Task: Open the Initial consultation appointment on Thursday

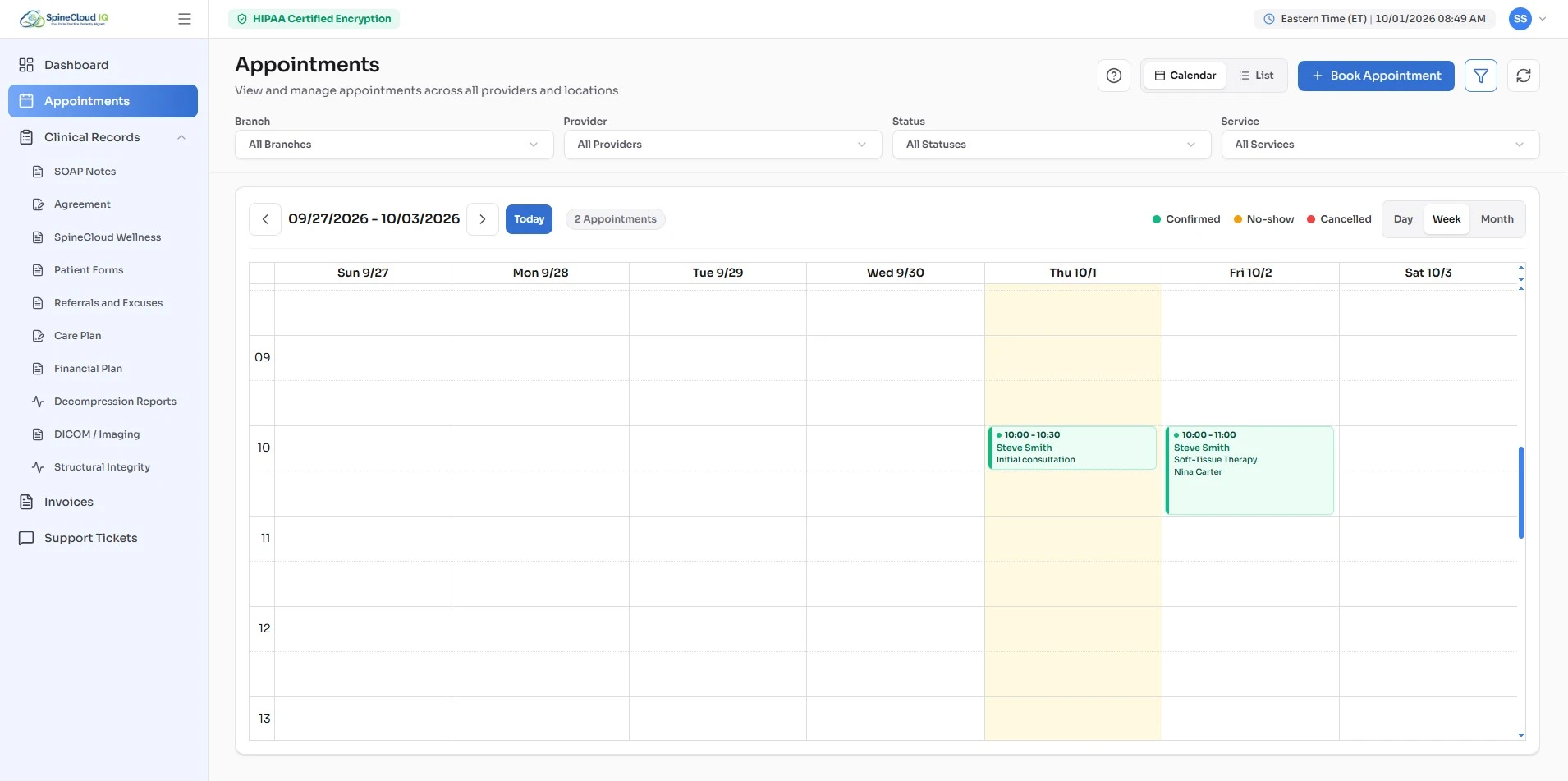Action: click(1072, 448)
